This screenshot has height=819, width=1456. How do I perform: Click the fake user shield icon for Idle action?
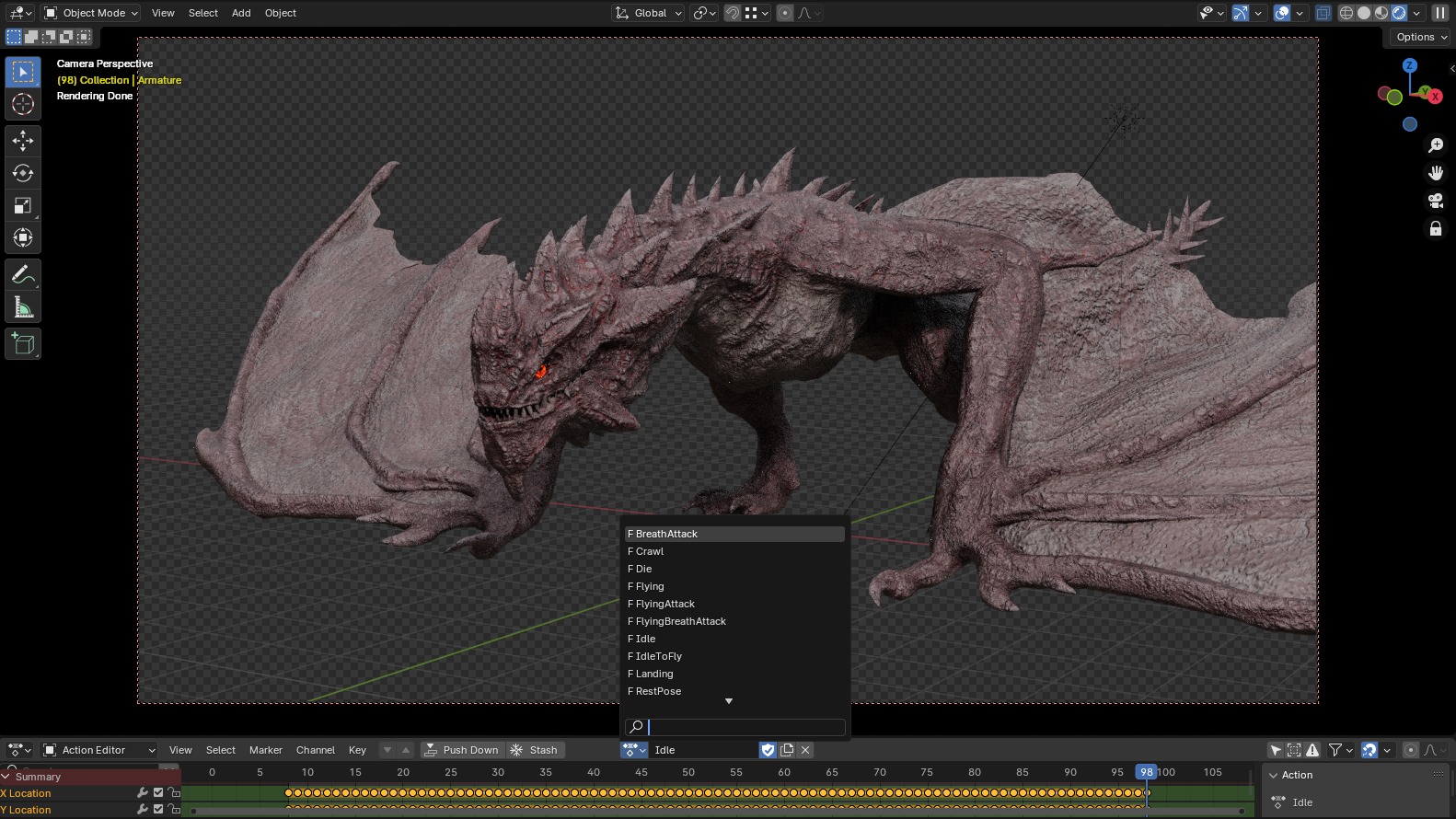(768, 750)
